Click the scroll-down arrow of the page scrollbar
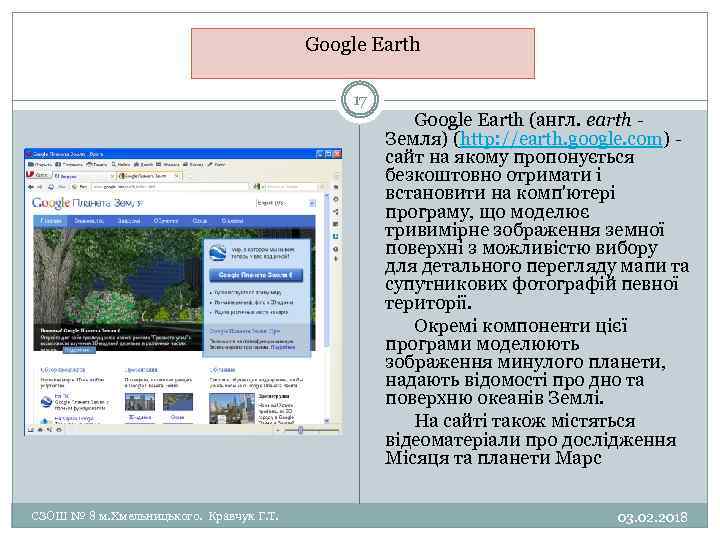This screenshot has height=540, width=720. click(x=326, y=421)
